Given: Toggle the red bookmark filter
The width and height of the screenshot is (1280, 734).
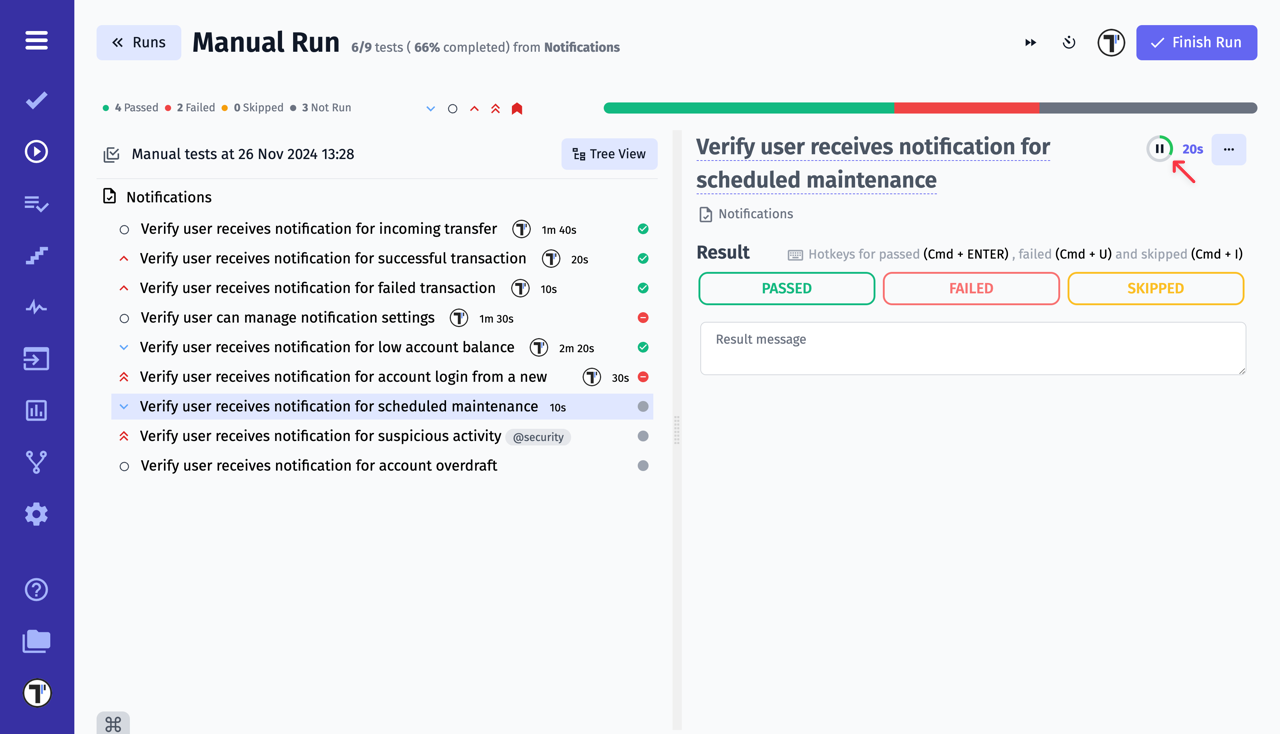Looking at the screenshot, I should [x=517, y=107].
